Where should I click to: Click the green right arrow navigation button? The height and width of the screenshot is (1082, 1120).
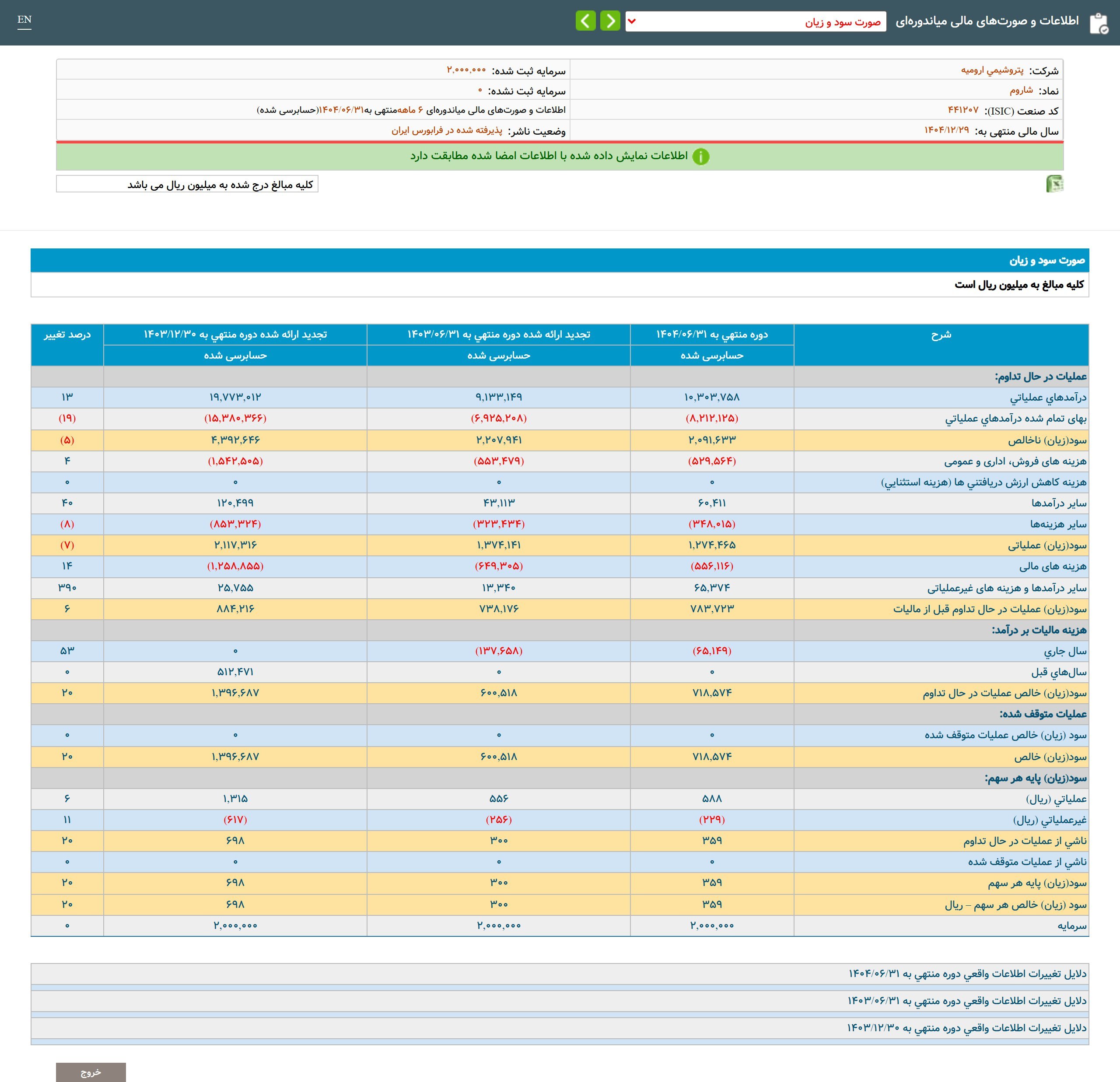(x=610, y=21)
